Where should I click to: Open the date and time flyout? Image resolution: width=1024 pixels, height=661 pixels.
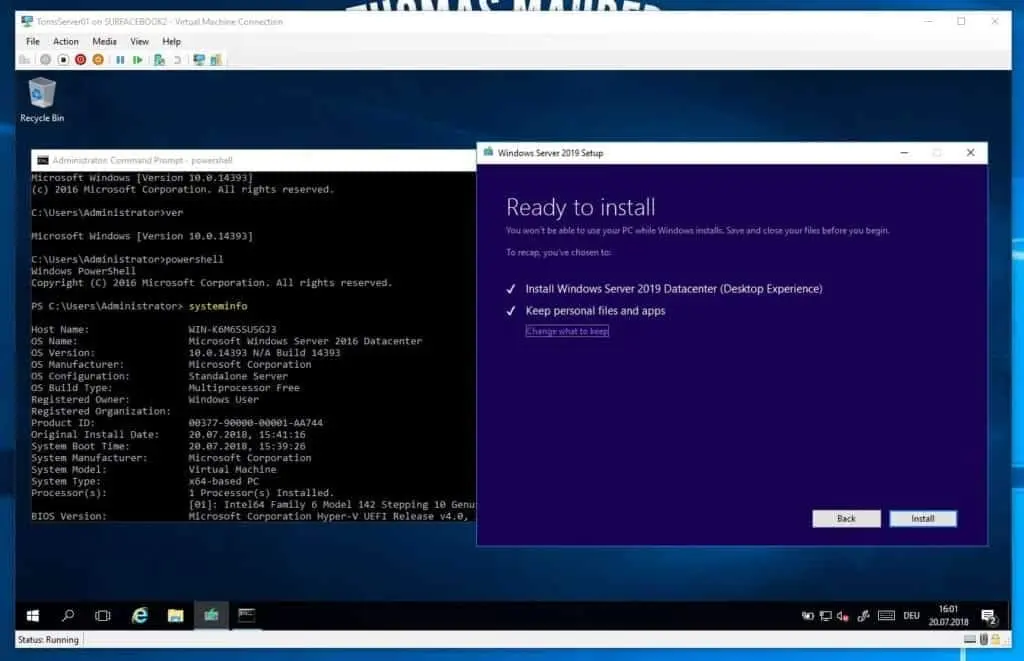pyautogui.click(x=950, y=616)
